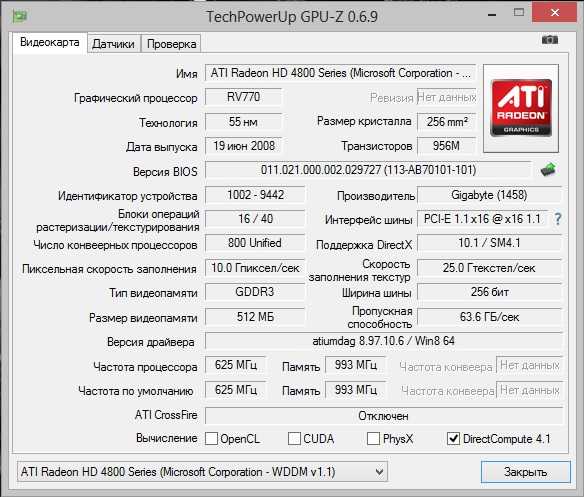Click the bus interface question mark icon
Image resolution: width=584 pixels, height=497 pixels.
558,219
